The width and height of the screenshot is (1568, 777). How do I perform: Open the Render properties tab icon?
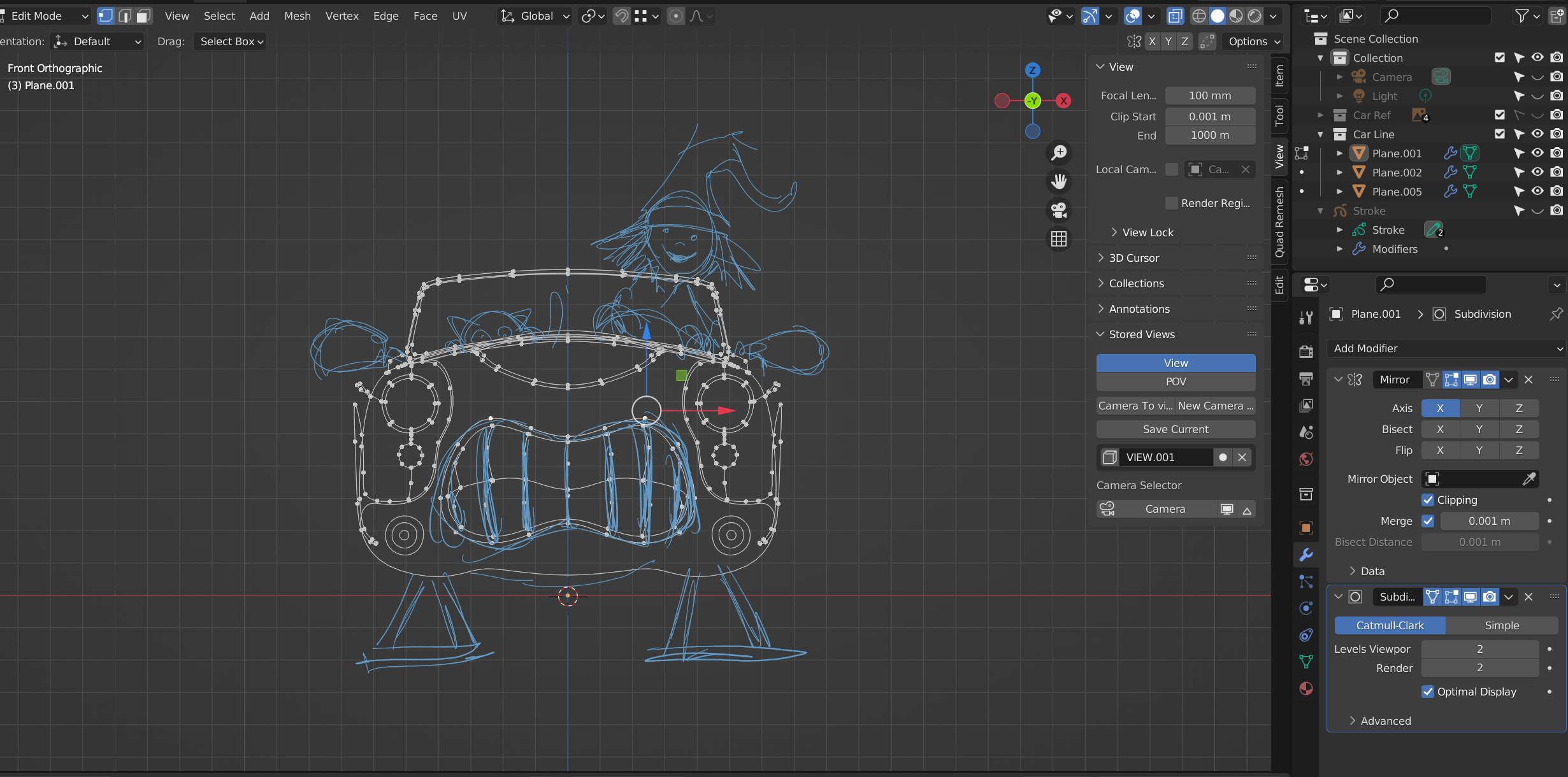pos(1306,352)
